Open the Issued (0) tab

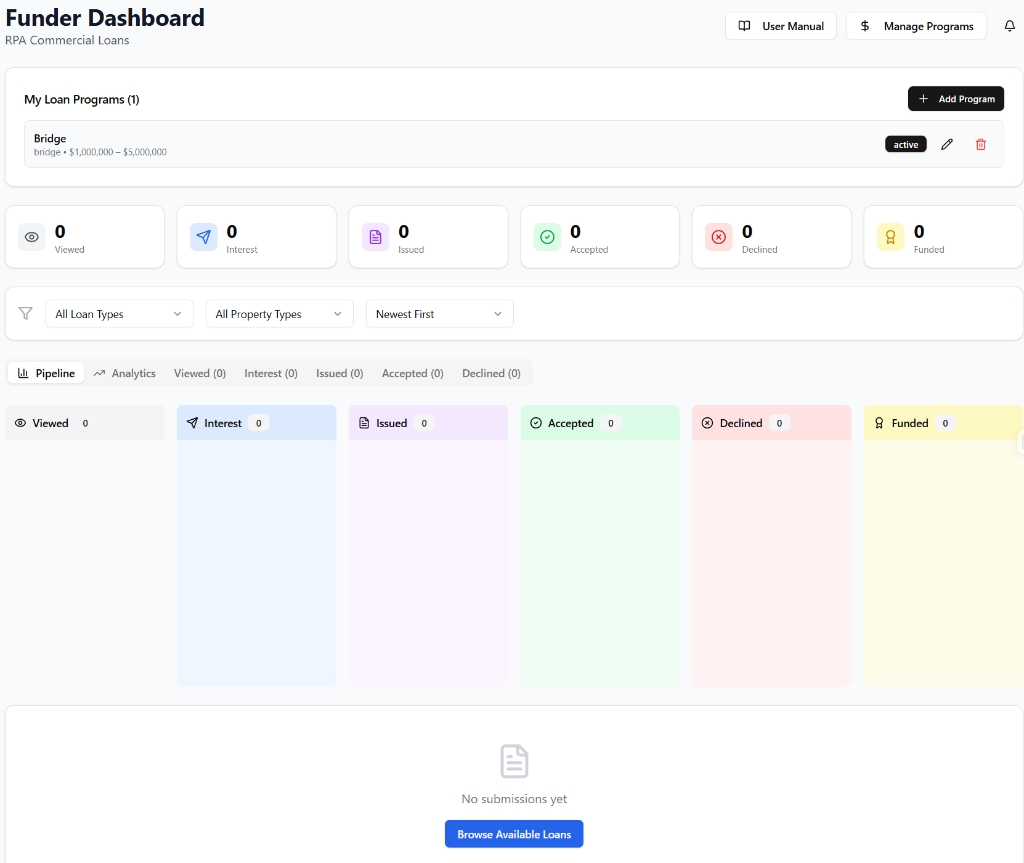(340, 373)
